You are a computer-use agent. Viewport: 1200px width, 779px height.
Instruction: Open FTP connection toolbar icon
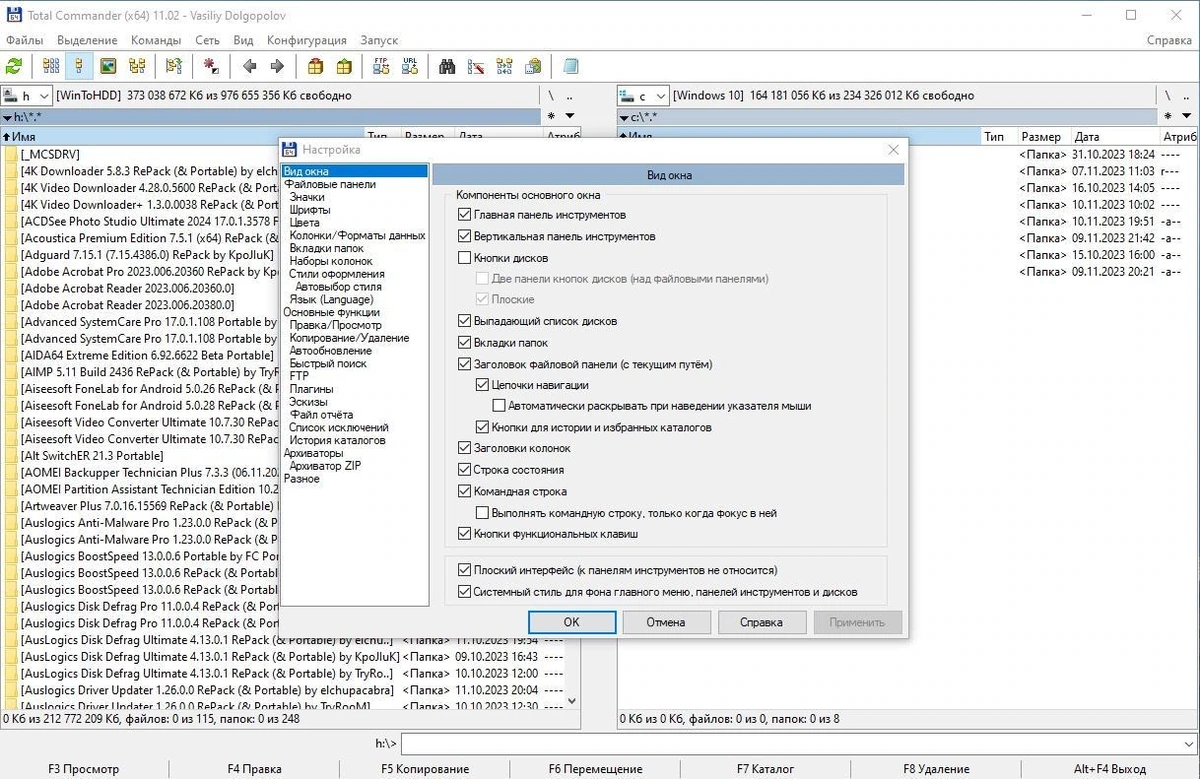coord(381,66)
